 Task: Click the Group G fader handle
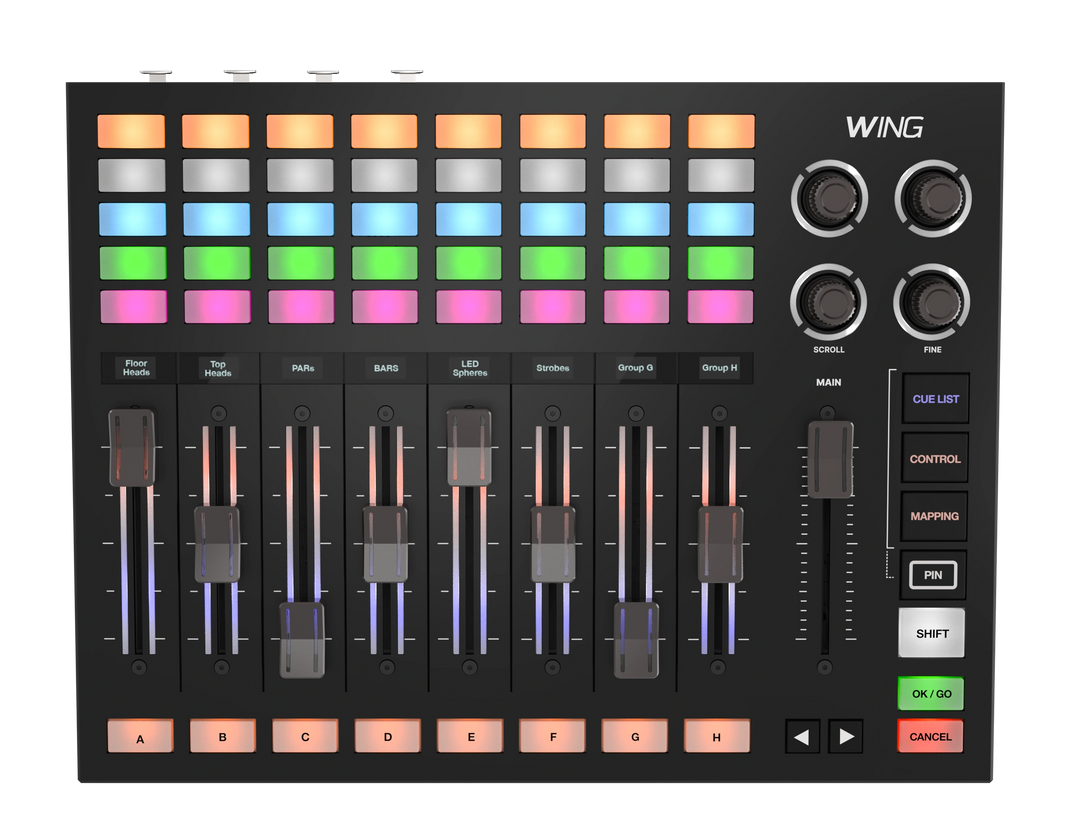click(636, 640)
